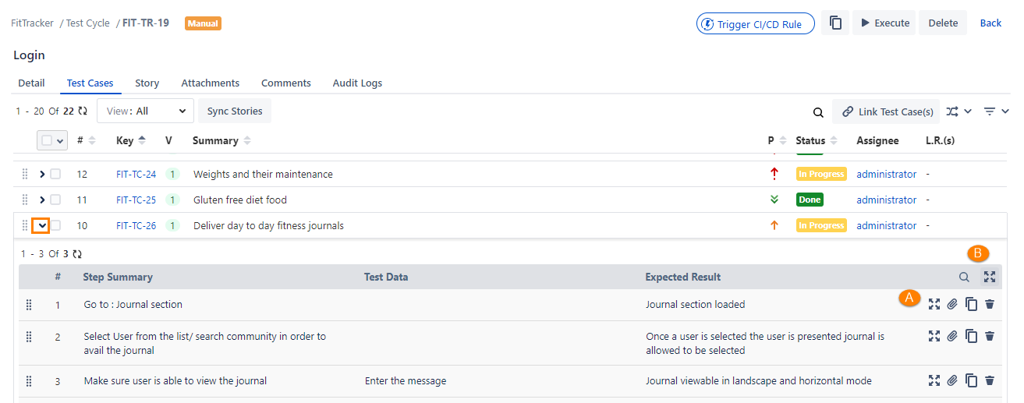Open the FIT-TC-25 test case link
The image size is (1024, 403).
point(136,200)
